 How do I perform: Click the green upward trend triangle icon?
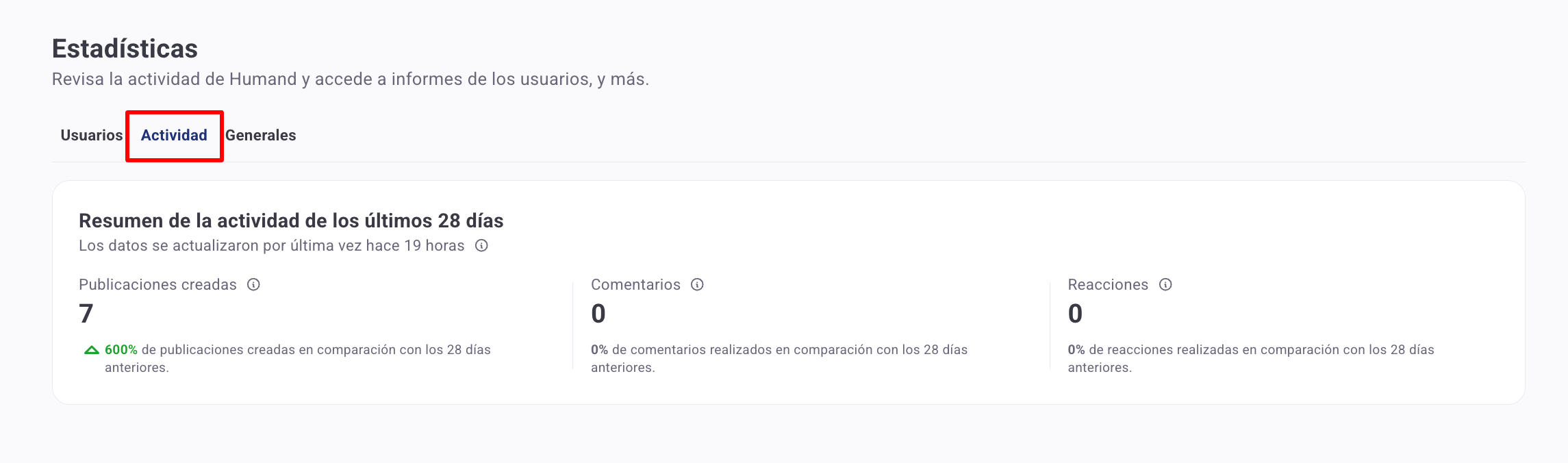point(92,350)
